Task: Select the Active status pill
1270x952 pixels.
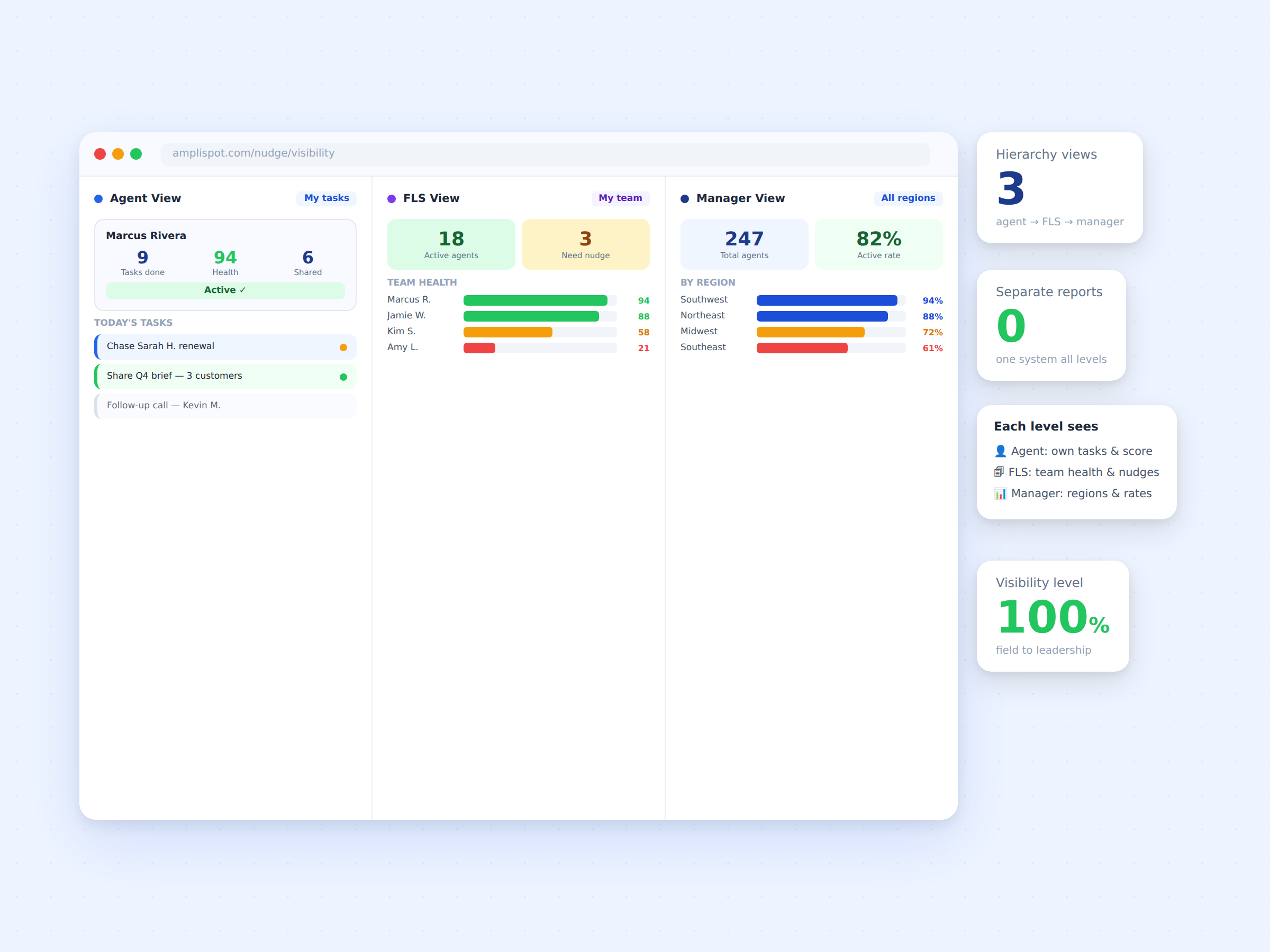Action: (225, 290)
